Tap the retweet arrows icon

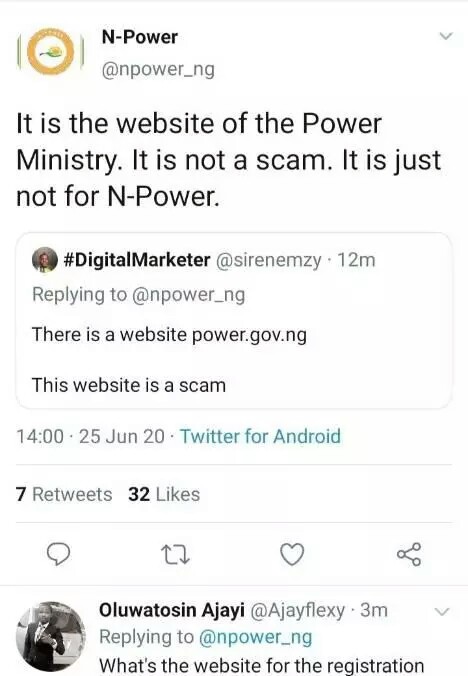175,554
